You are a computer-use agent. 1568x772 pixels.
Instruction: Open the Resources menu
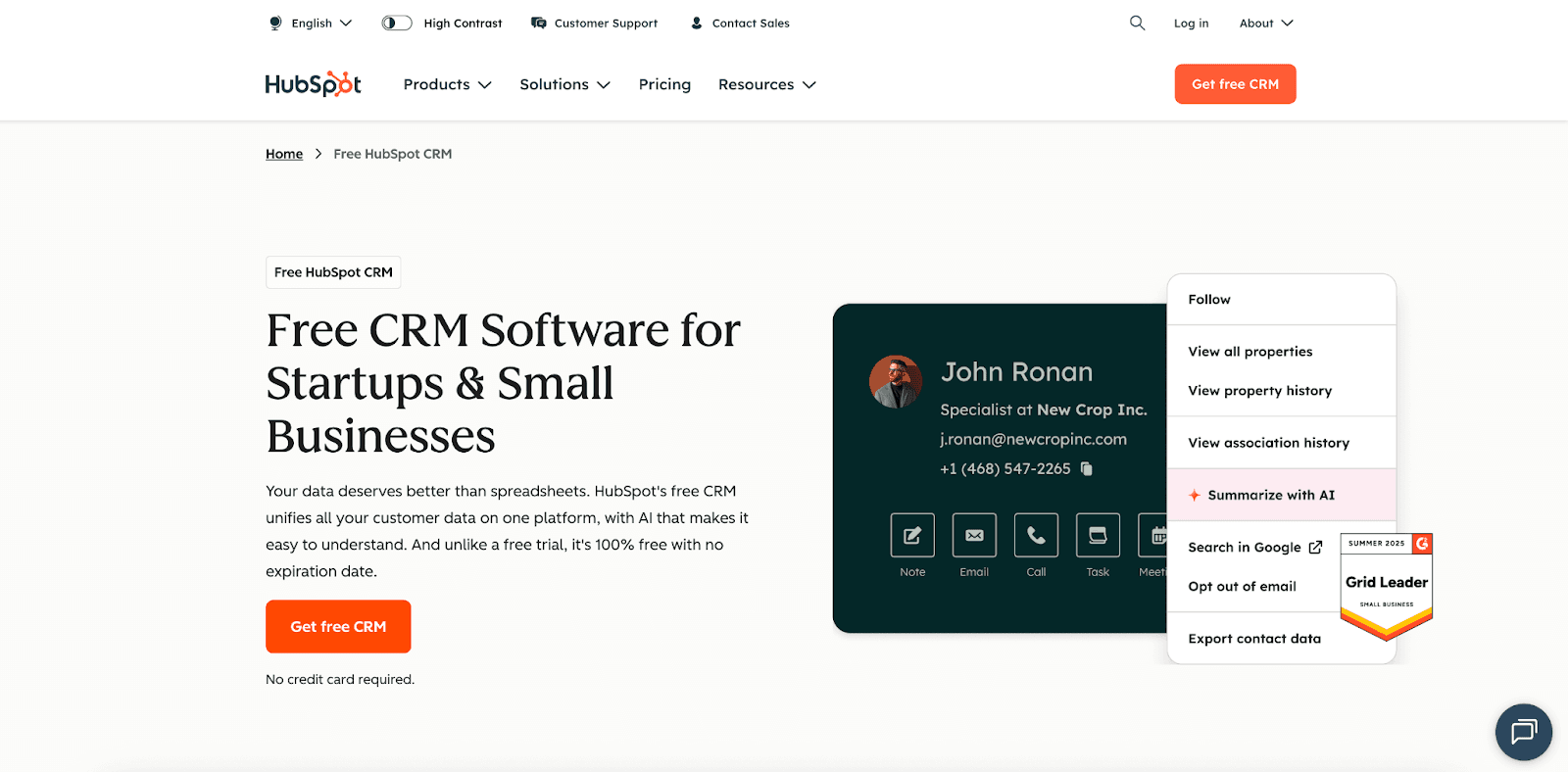766,84
